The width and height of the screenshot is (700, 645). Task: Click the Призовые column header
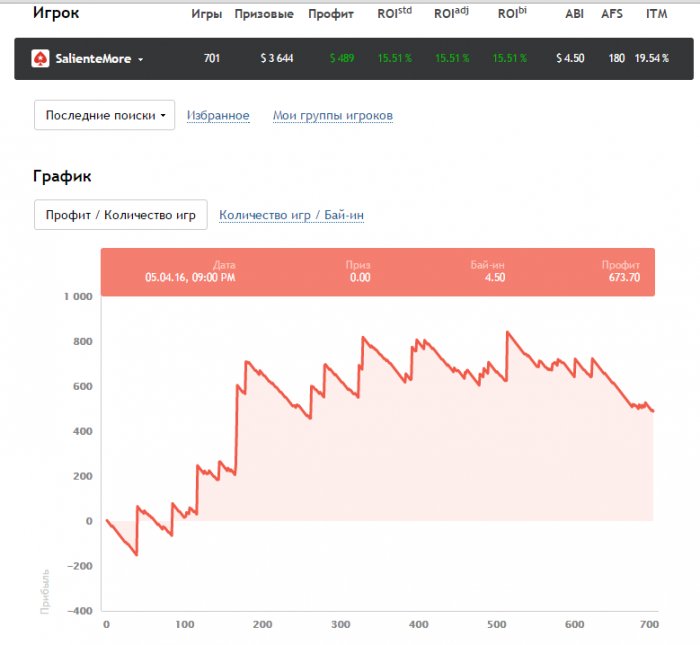[264, 14]
